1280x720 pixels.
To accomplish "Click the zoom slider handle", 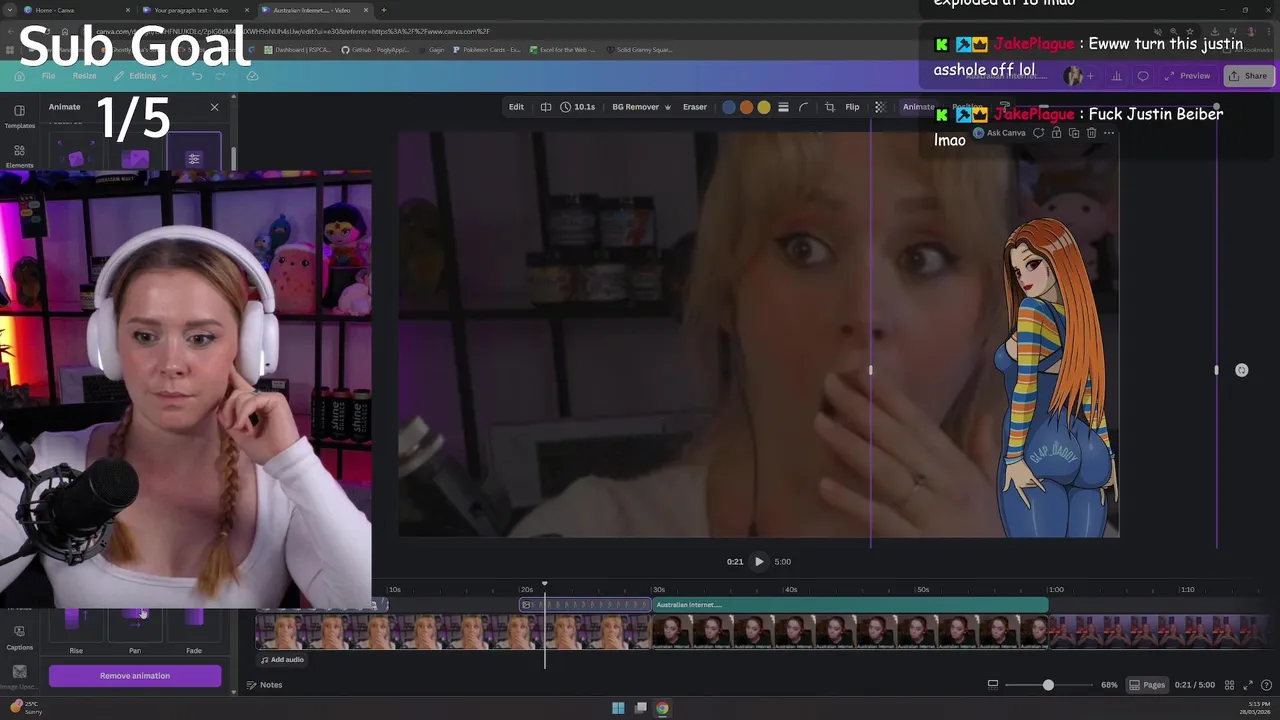I will [x=1048, y=685].
